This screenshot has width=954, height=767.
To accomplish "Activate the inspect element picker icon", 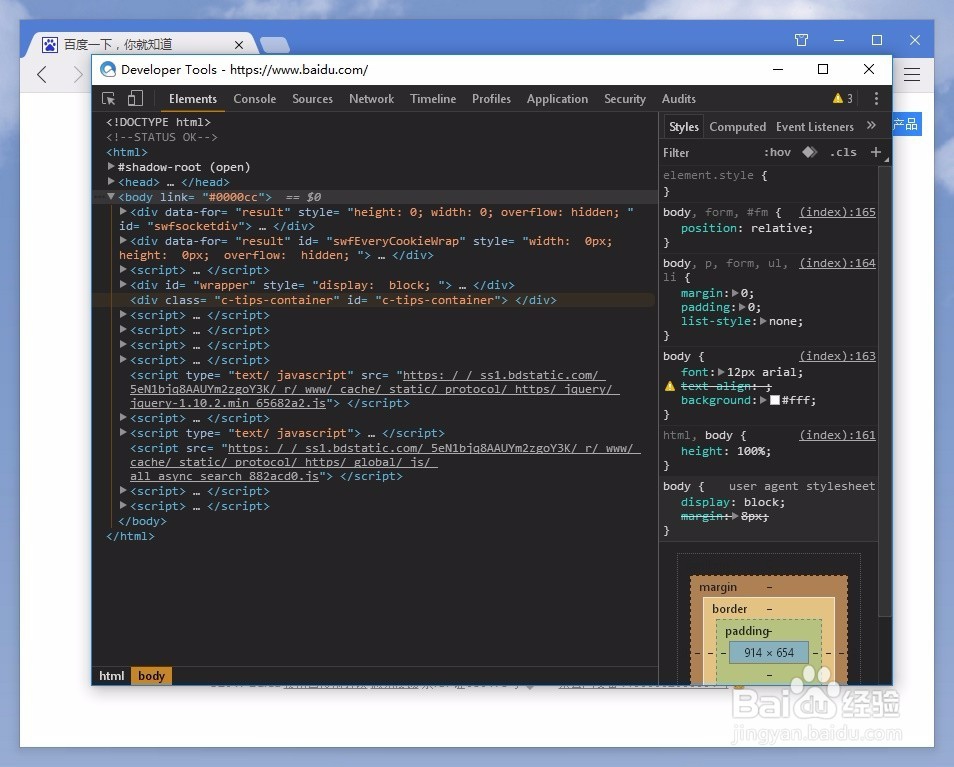I will tap(109, 99).
